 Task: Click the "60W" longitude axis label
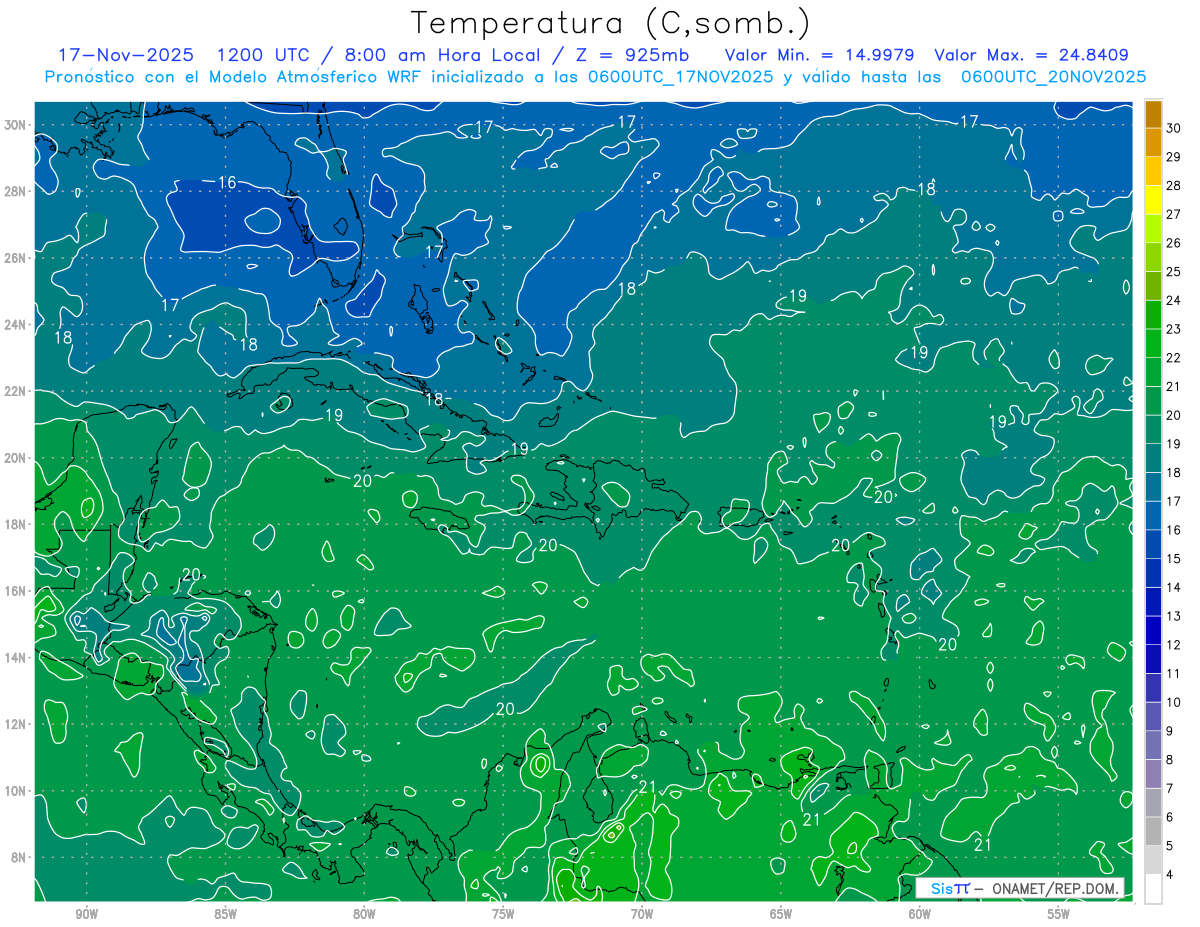(x=920, y=913)
